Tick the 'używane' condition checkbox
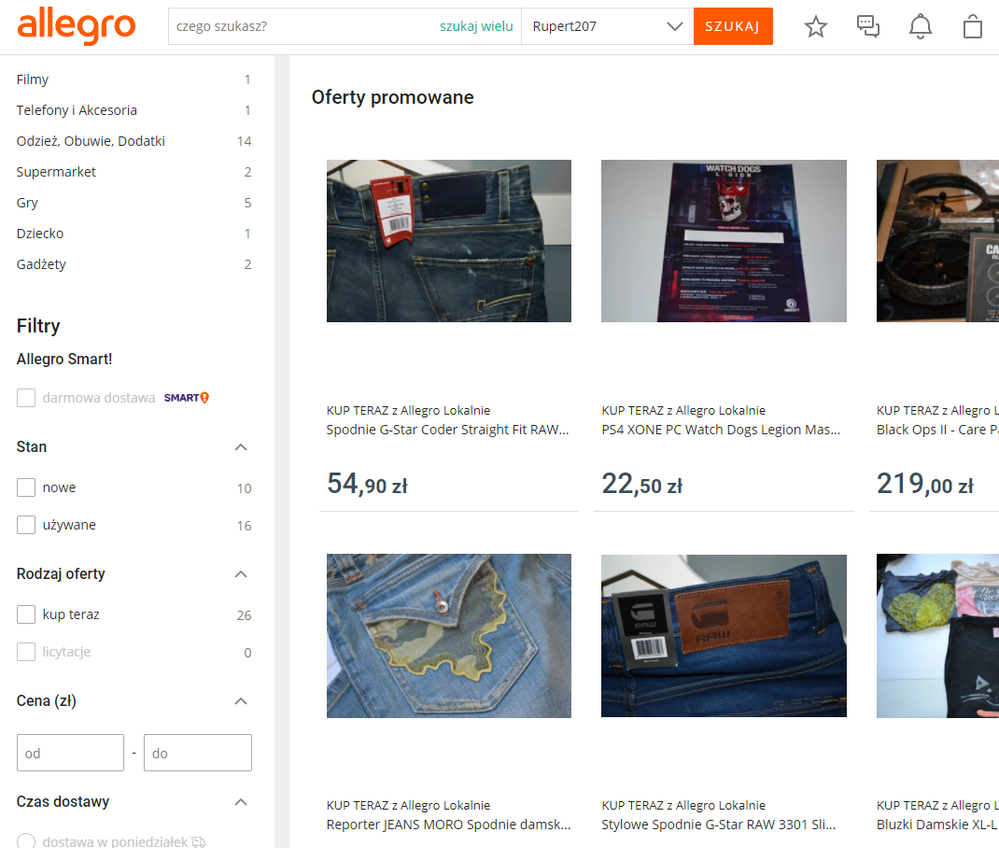999x848 pixels. pos(26,525)
